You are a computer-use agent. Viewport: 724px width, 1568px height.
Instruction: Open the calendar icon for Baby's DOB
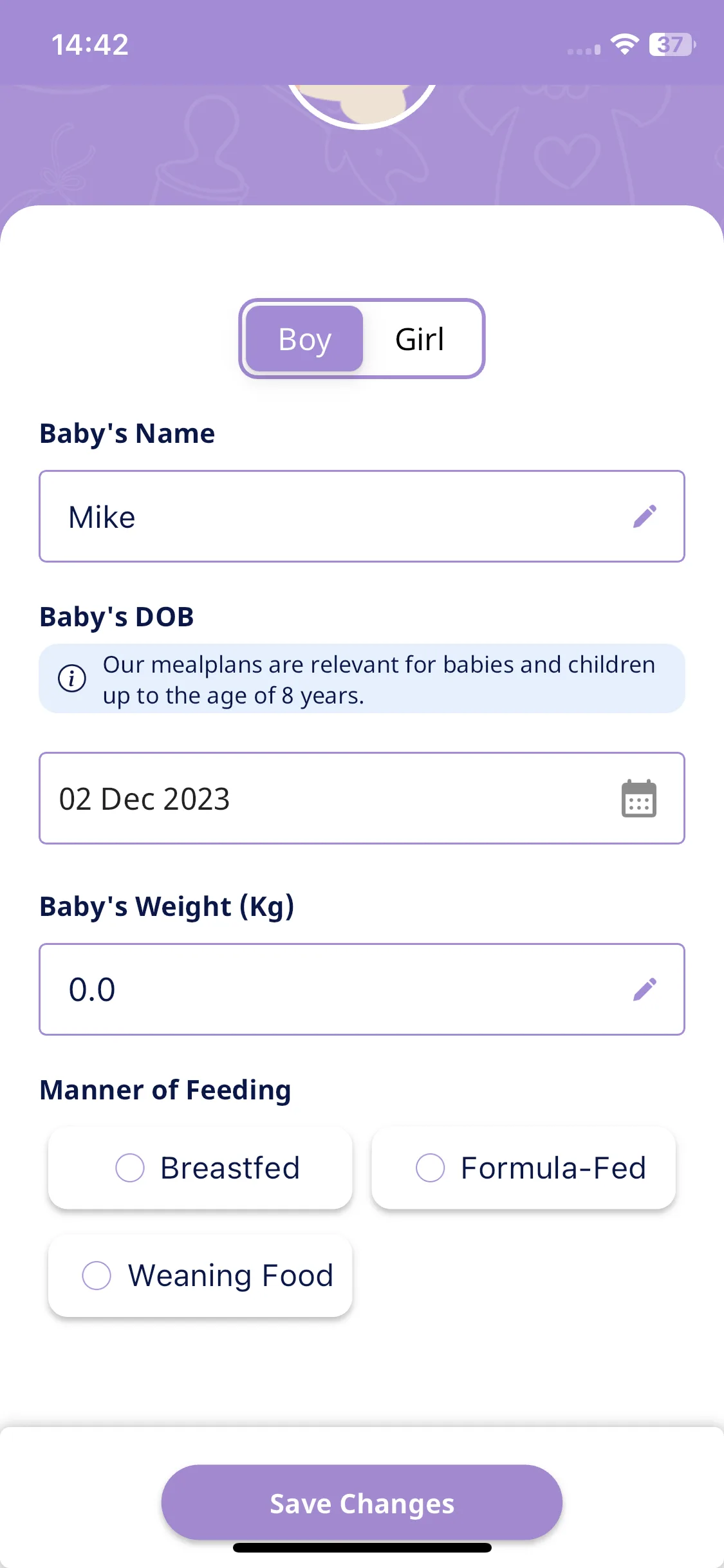pos(639,799)
